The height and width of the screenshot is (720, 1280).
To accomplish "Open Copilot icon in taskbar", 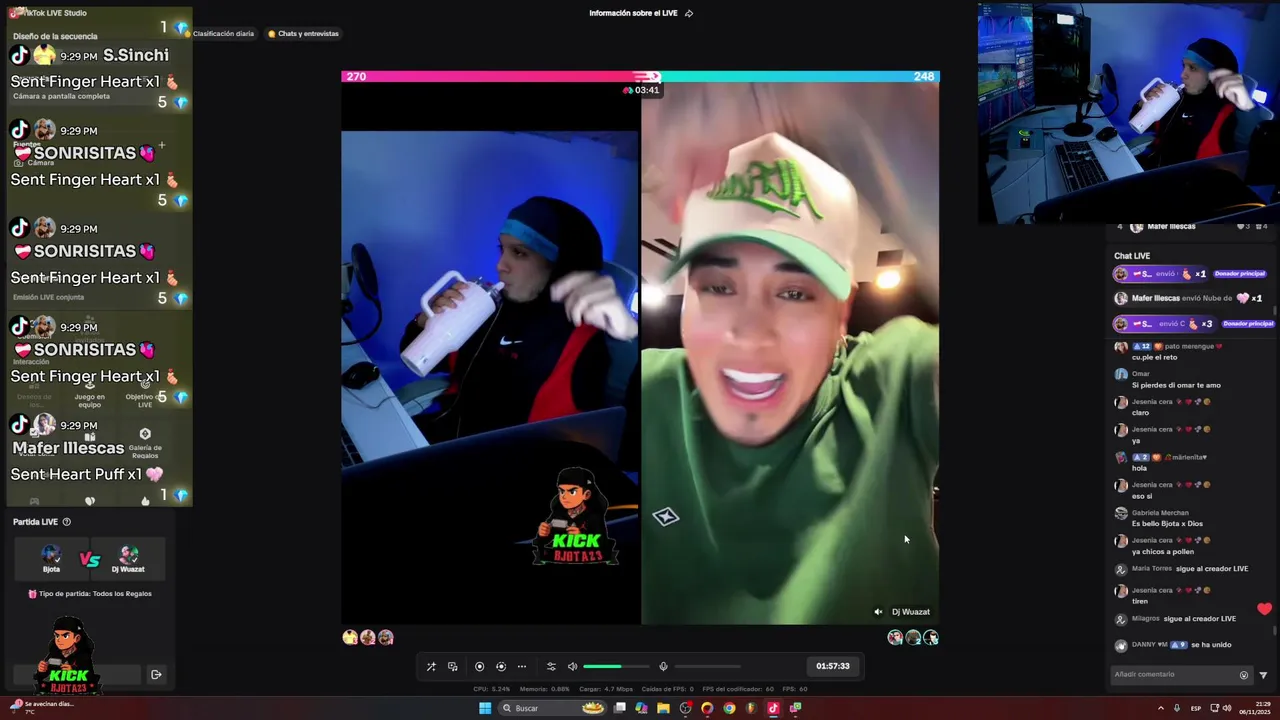I will tap(641, 708).
